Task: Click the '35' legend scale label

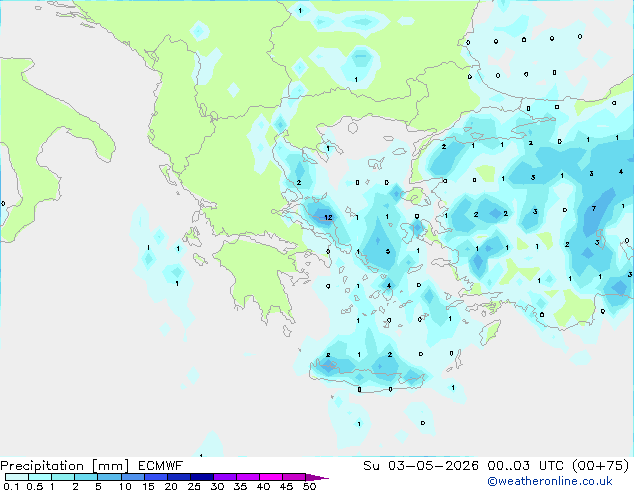Action: 240,486
